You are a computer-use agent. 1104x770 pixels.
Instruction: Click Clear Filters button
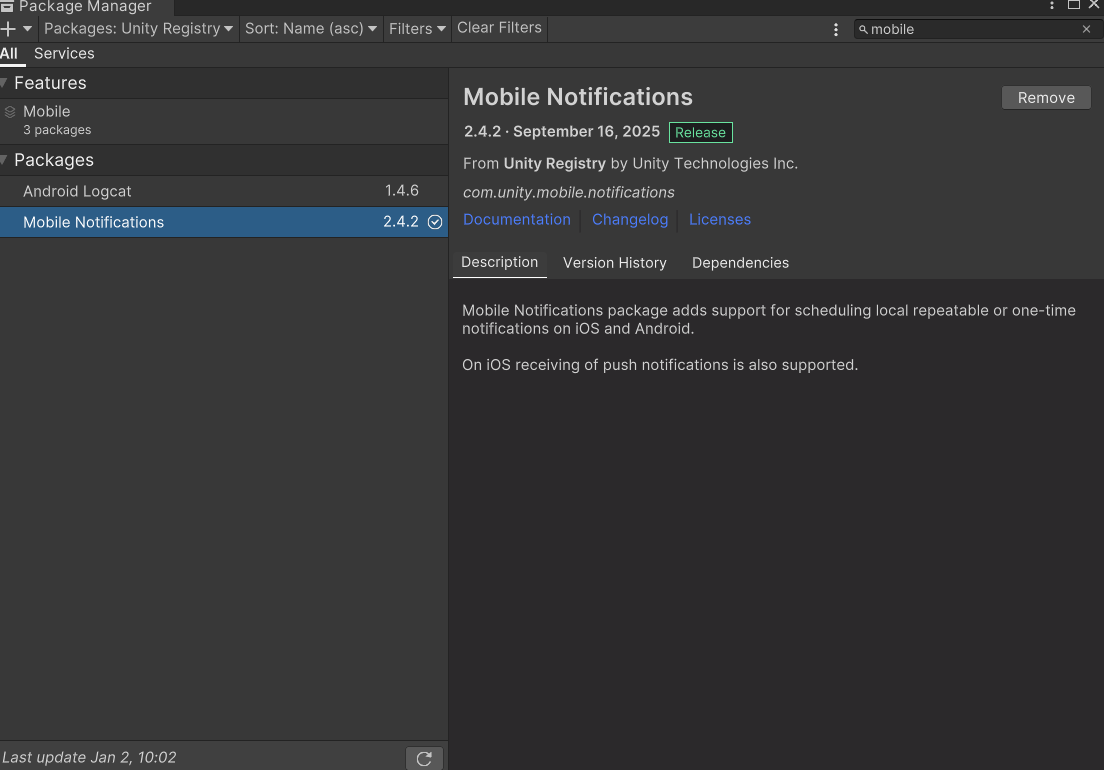tap(499, 28)
